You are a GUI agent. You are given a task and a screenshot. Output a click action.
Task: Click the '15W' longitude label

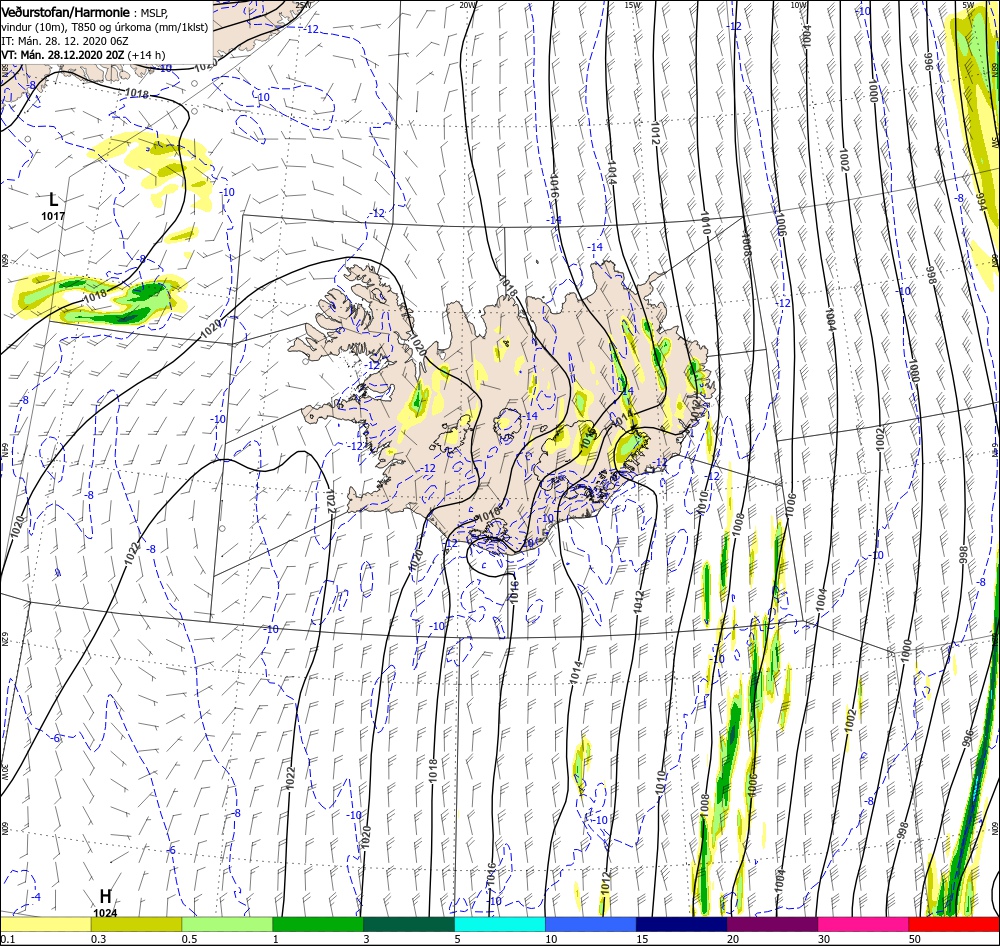pos(633,5)
